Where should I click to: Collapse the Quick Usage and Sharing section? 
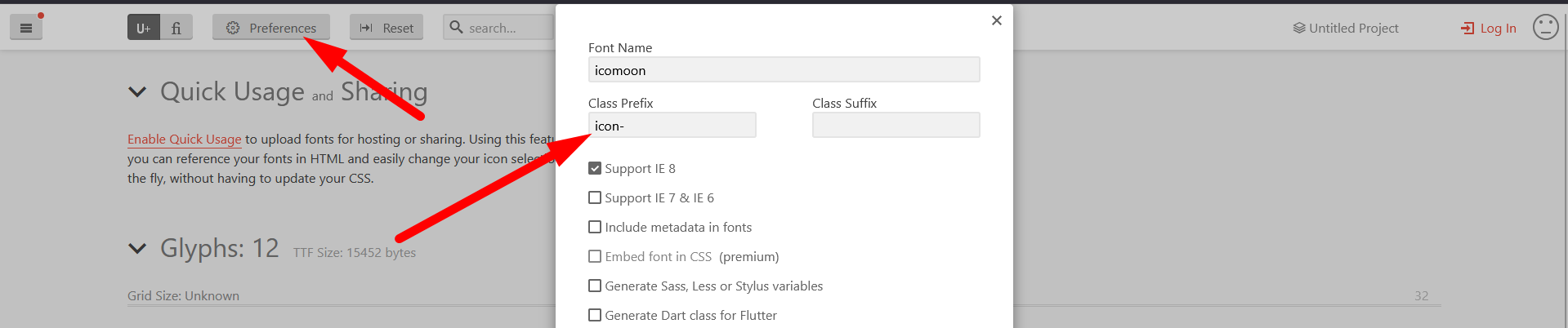tap(137, 92)
